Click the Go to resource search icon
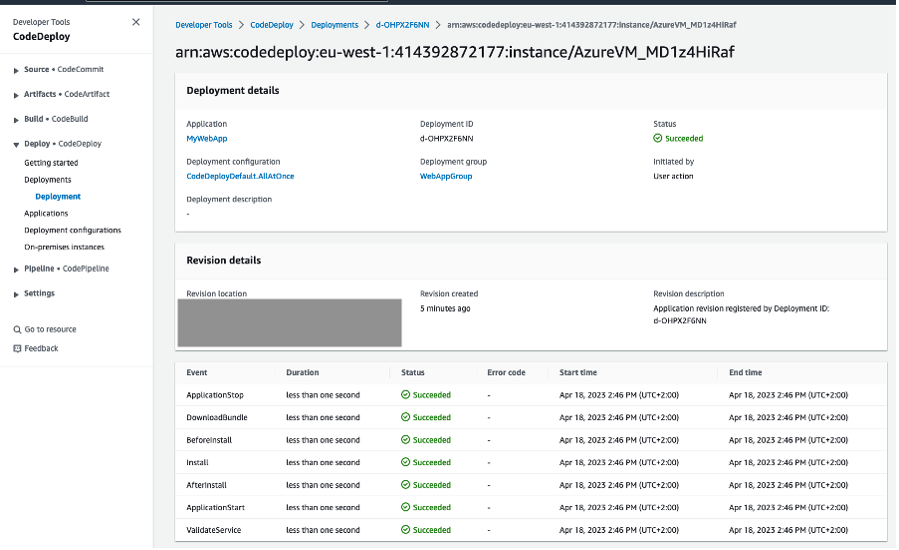The image size is (899, 550). point(17,330)
